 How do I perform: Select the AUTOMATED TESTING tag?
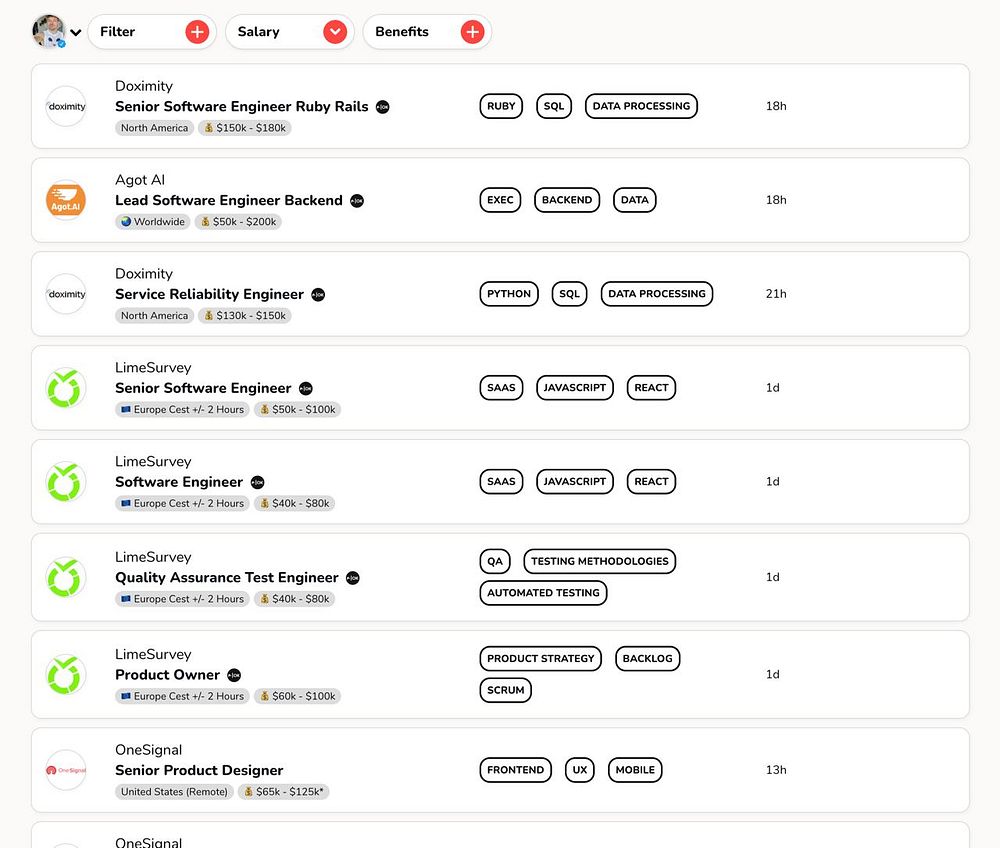coord(543,592)
